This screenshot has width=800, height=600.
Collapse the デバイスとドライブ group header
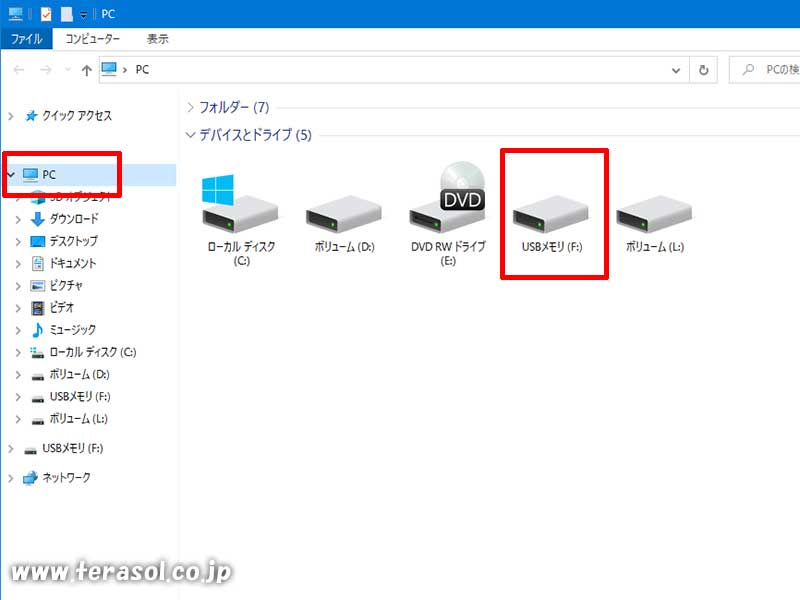pyautogui.click(x=191, y=135)
